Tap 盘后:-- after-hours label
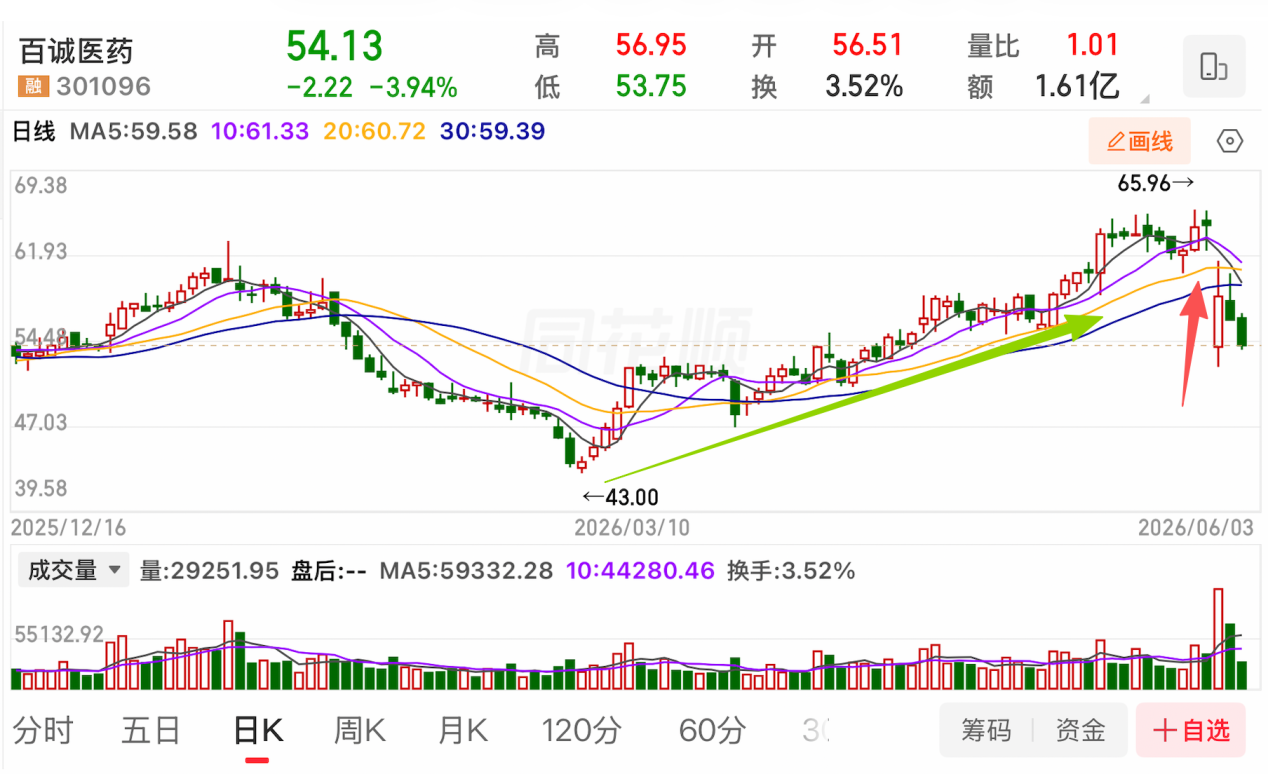Image resolution: width=1268 pixels, height=774 pixels. pos(329,571)
